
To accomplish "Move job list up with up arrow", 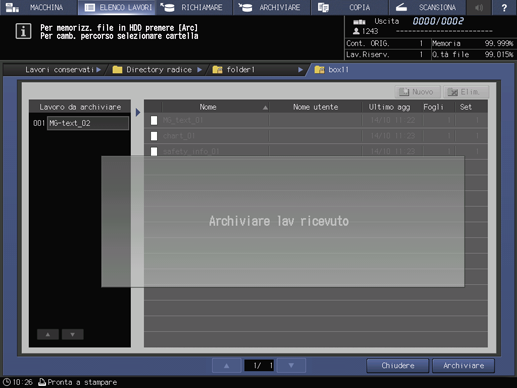I will pyautogui.click(x=48, y=334).
